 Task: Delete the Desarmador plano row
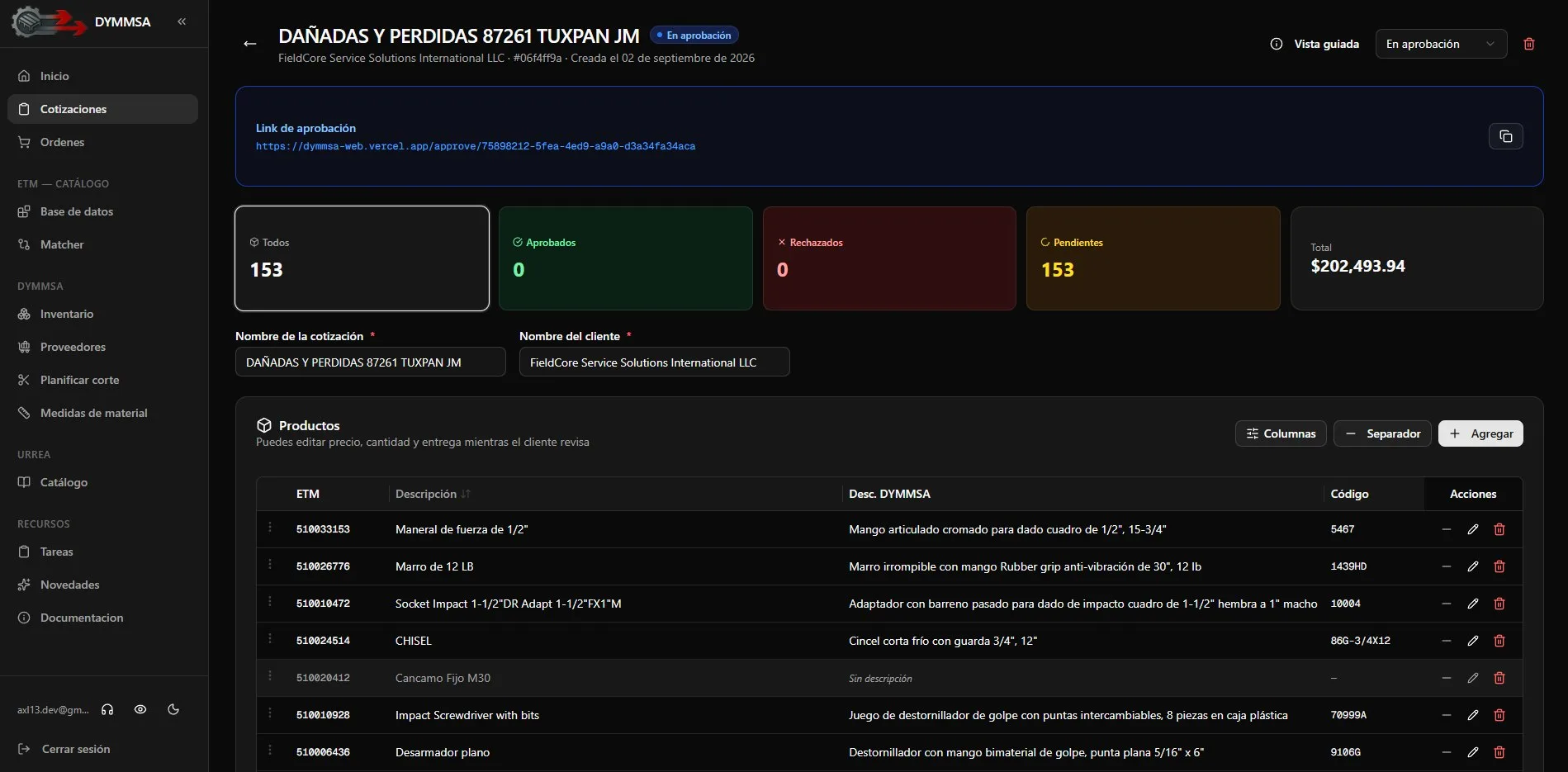(x=1499, y=752)
